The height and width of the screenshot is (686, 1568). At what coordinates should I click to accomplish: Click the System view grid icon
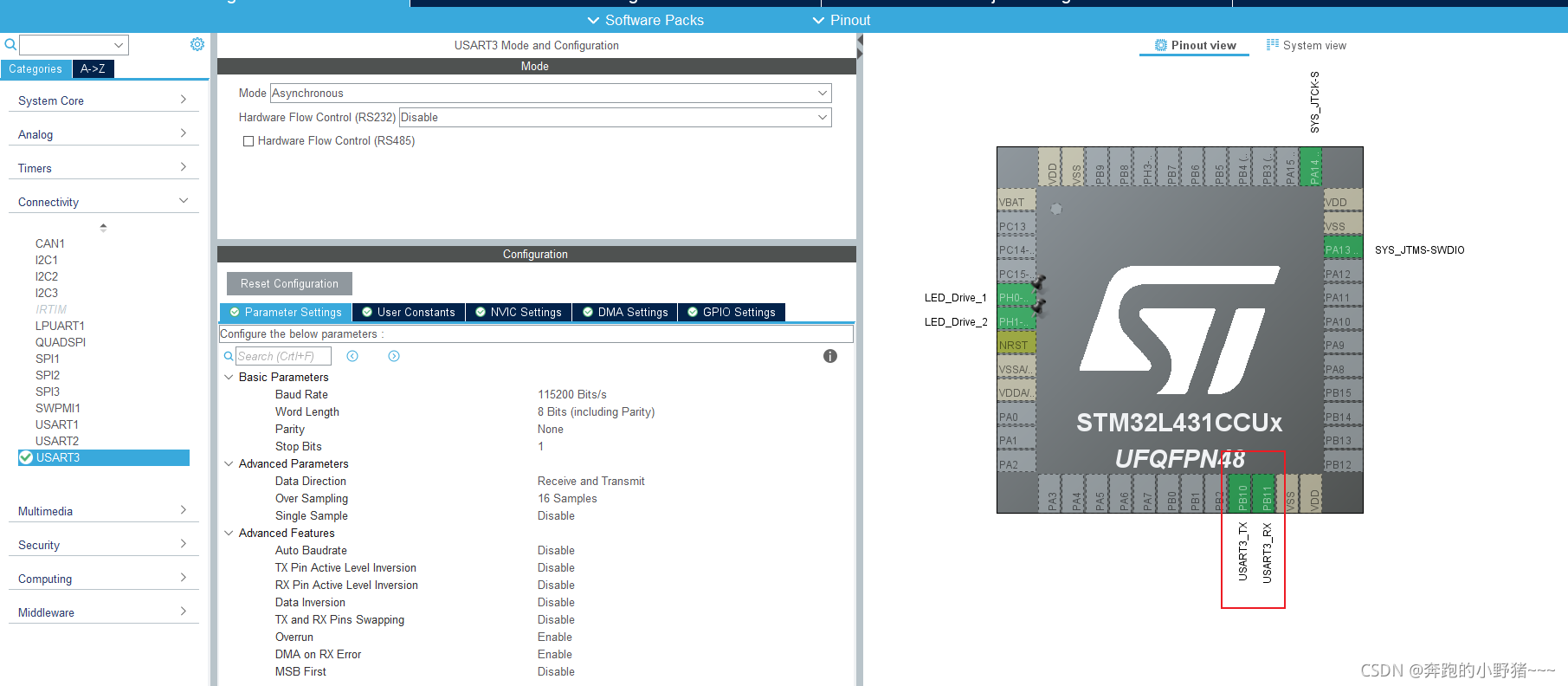[x=1272, y=44]
